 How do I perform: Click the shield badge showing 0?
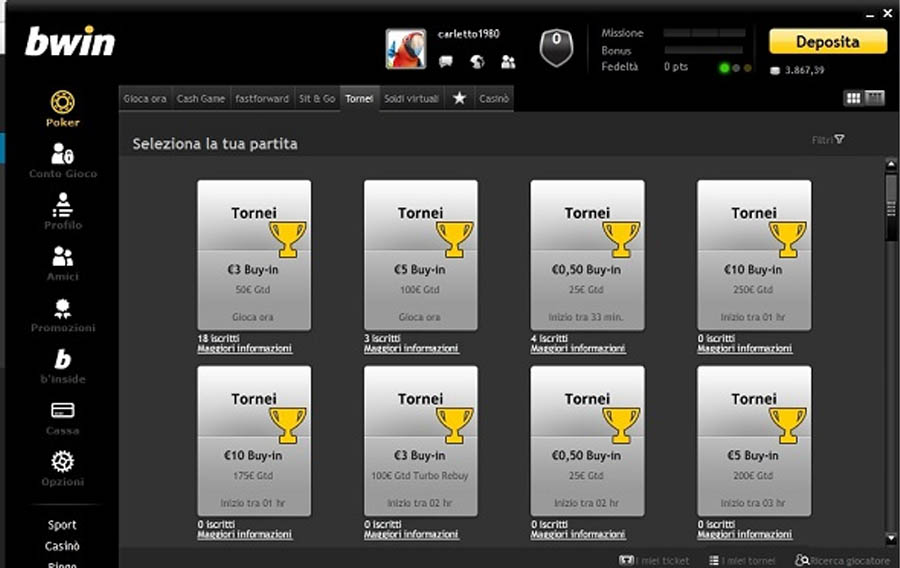(x=556, y=48)
